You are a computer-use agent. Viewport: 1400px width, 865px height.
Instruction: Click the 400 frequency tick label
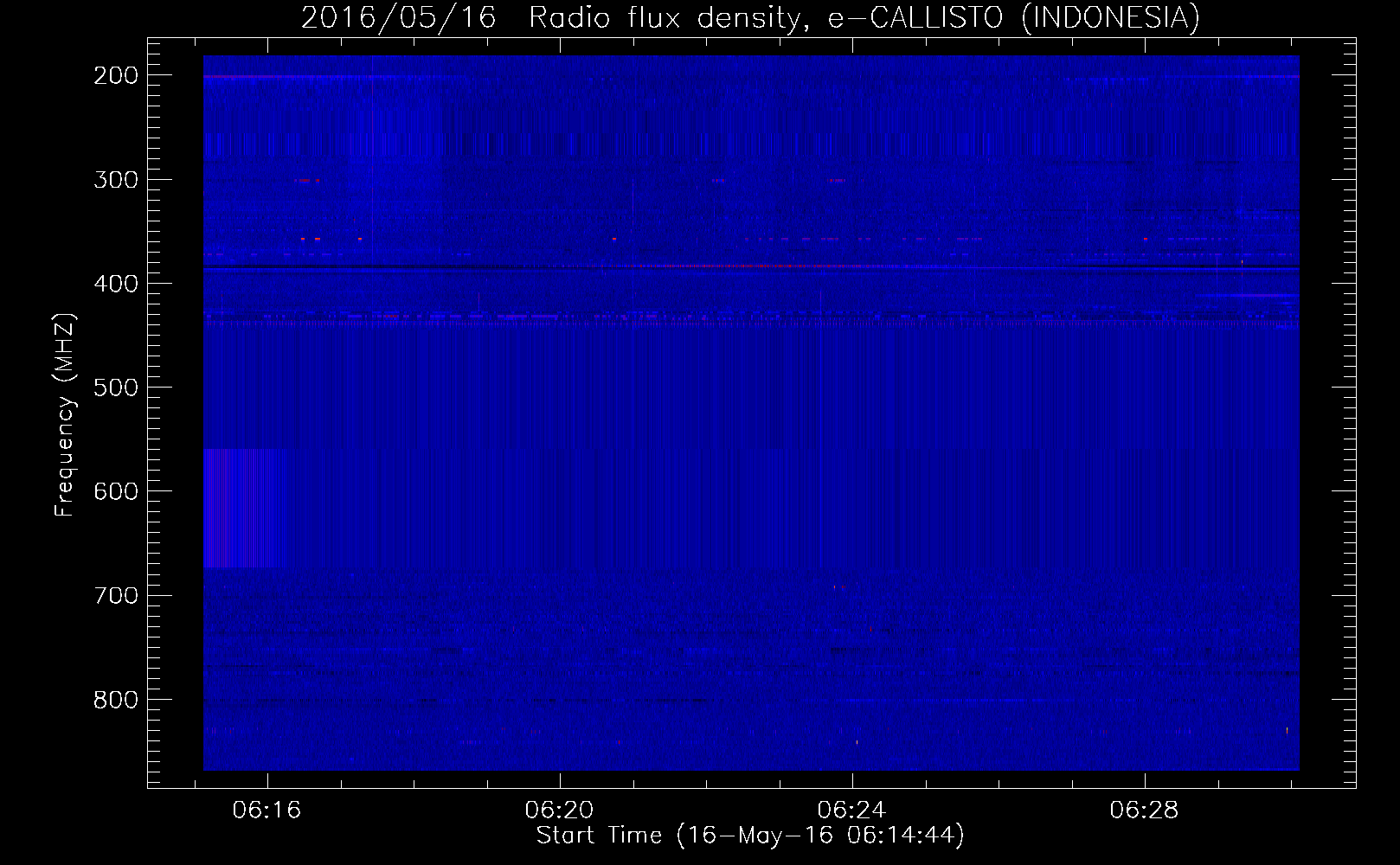116,284
